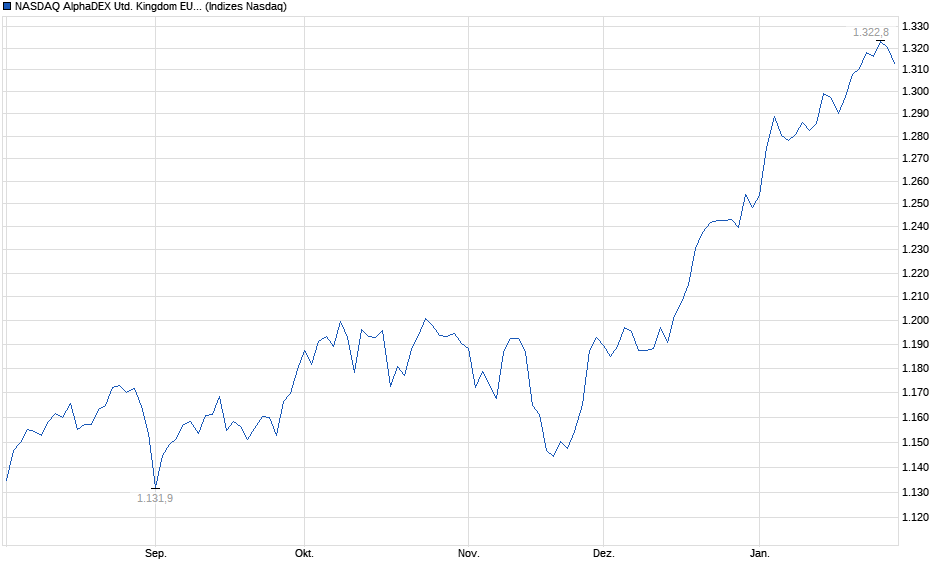The height and width of the screenshot is (579, 940).
Task: Click the Nov. axis label
Action: click(x=466, y=552)
